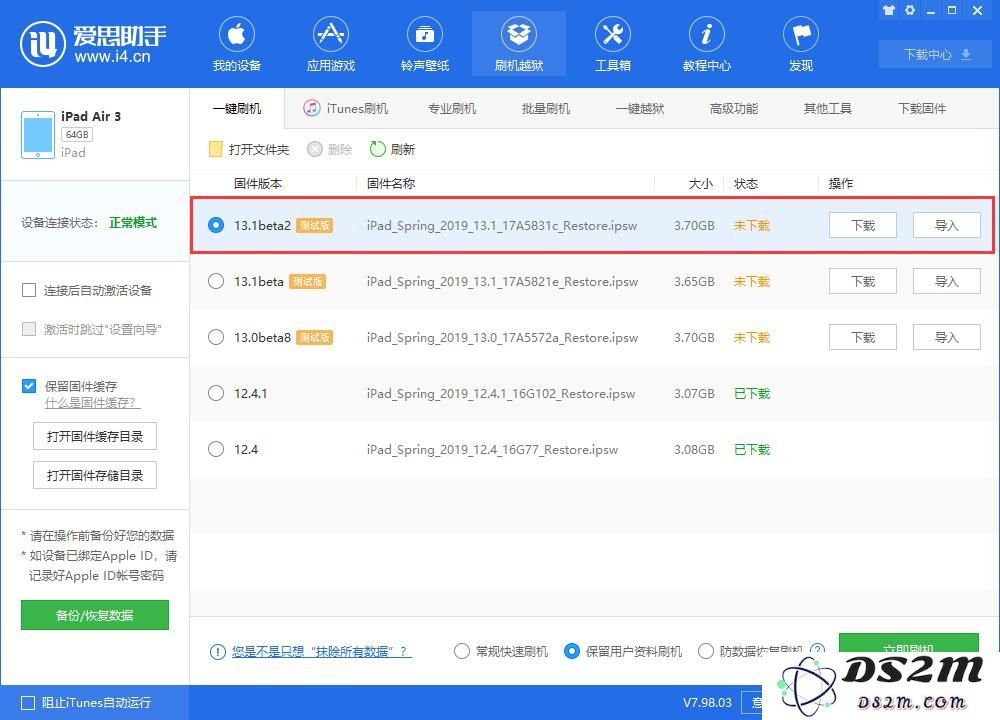Select 防数据恢复刷机 flash mode
This screenshot has width=1000, height=720.
[x=705, y=651]
